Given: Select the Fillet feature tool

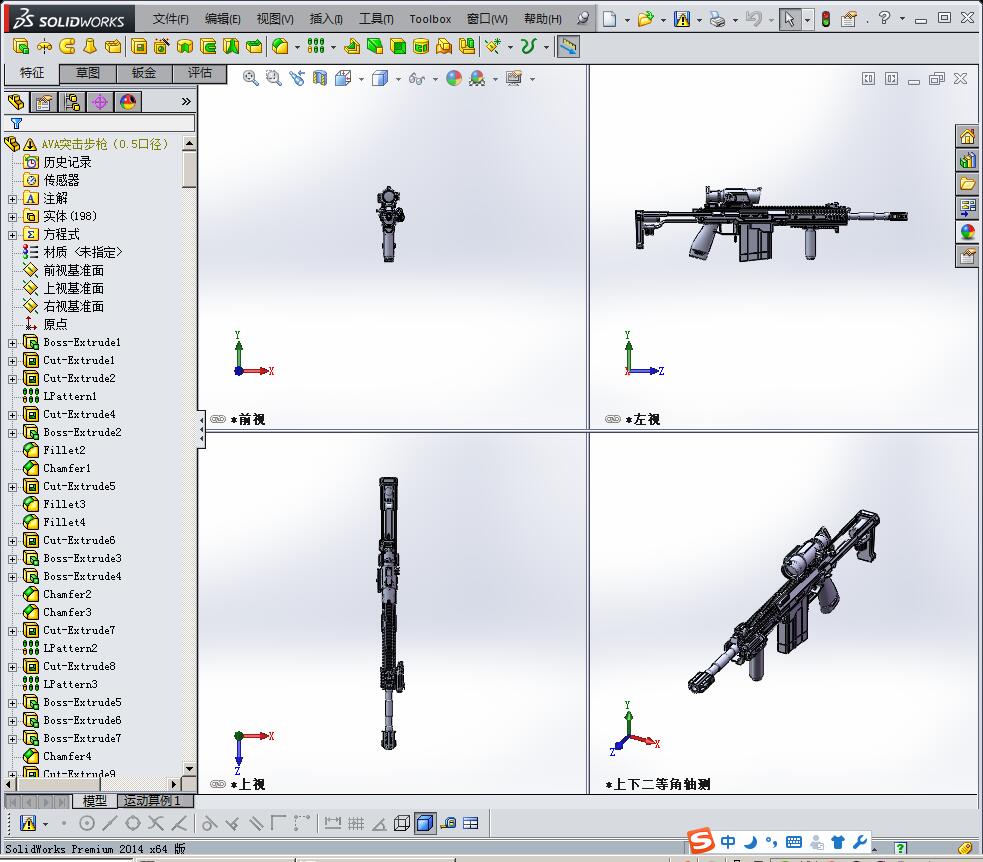Looking at the screenshot, I should tap(280, 46).
